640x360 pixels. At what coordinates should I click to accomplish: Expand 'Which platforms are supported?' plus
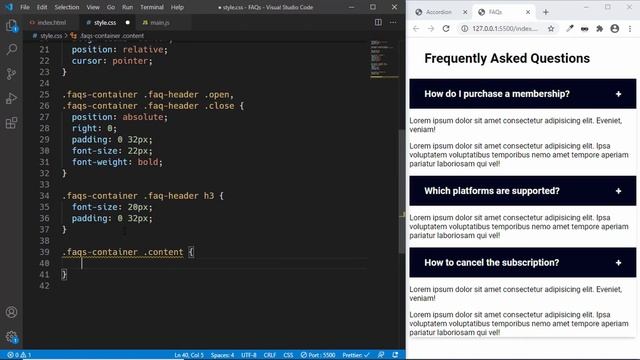click(x=618, y=191)
